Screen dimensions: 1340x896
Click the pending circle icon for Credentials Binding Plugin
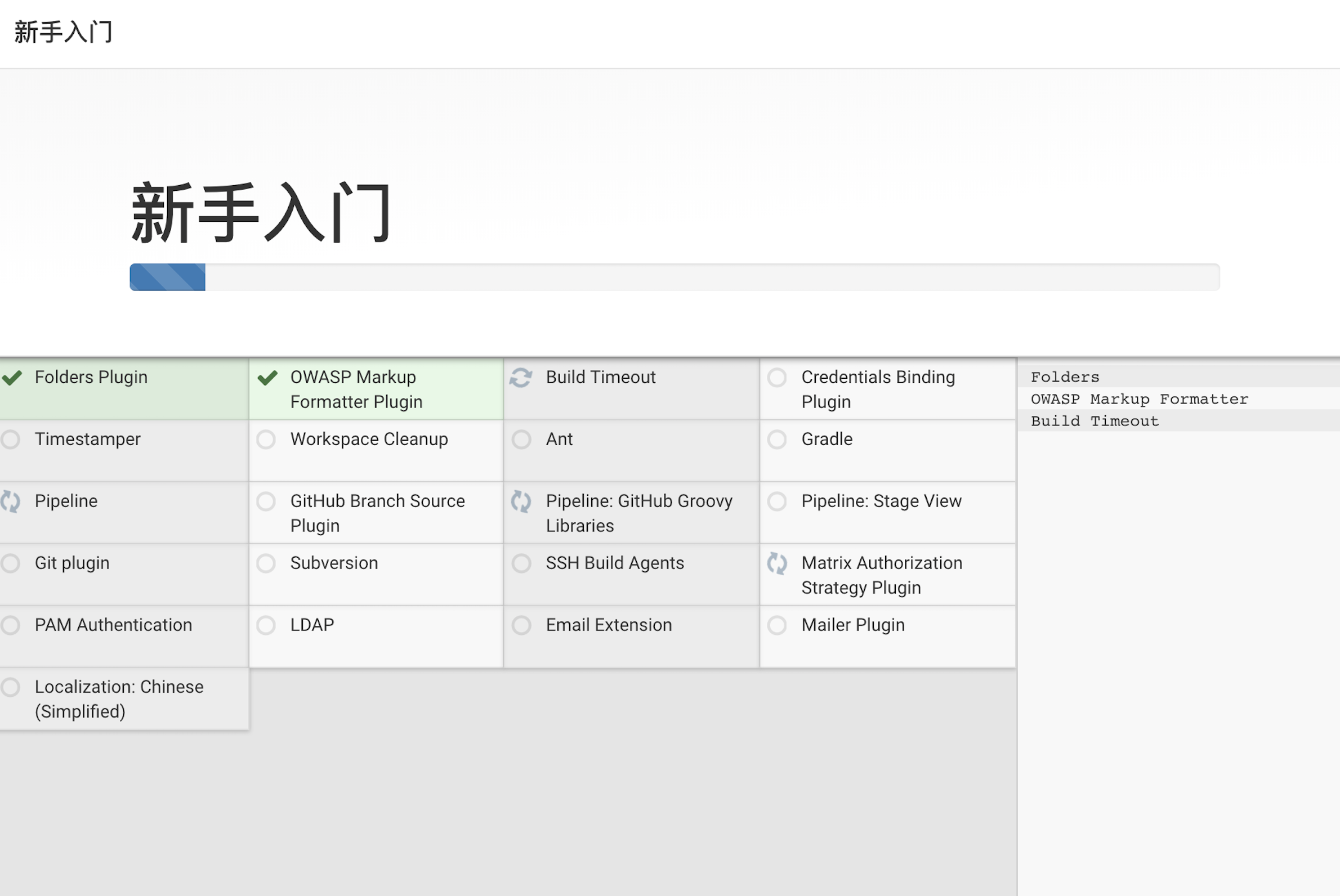777,378
